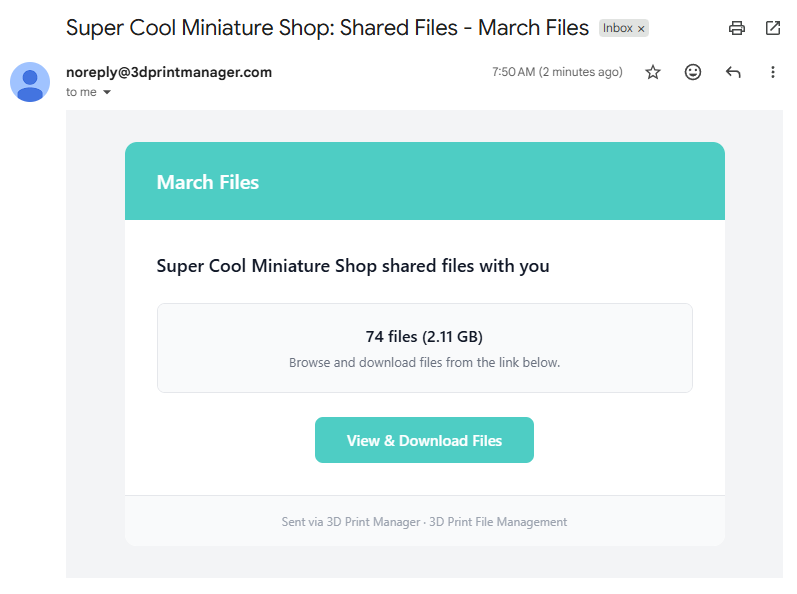Click the 'March Files' banner title
This screenshot has height=594, width=797.
tap(207, 182)
